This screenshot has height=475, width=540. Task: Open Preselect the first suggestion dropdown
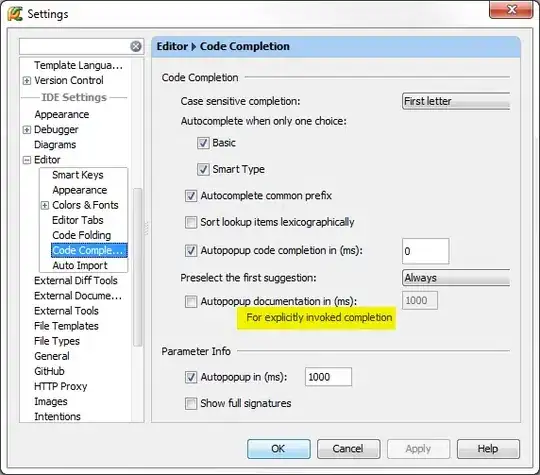[x=456, y=278]
